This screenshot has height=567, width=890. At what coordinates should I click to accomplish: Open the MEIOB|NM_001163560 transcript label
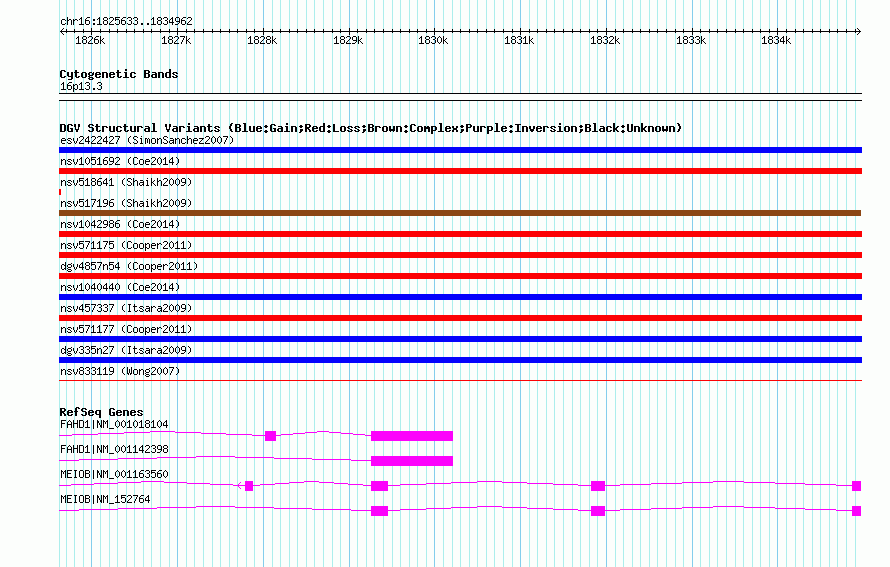[x=114, y=474]
